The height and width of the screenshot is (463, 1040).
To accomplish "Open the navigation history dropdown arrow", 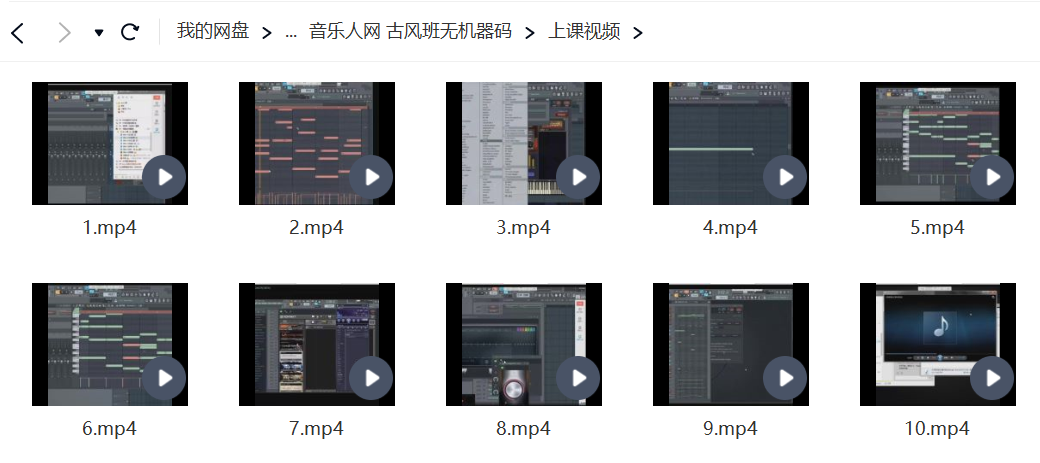I will point(99,33).
